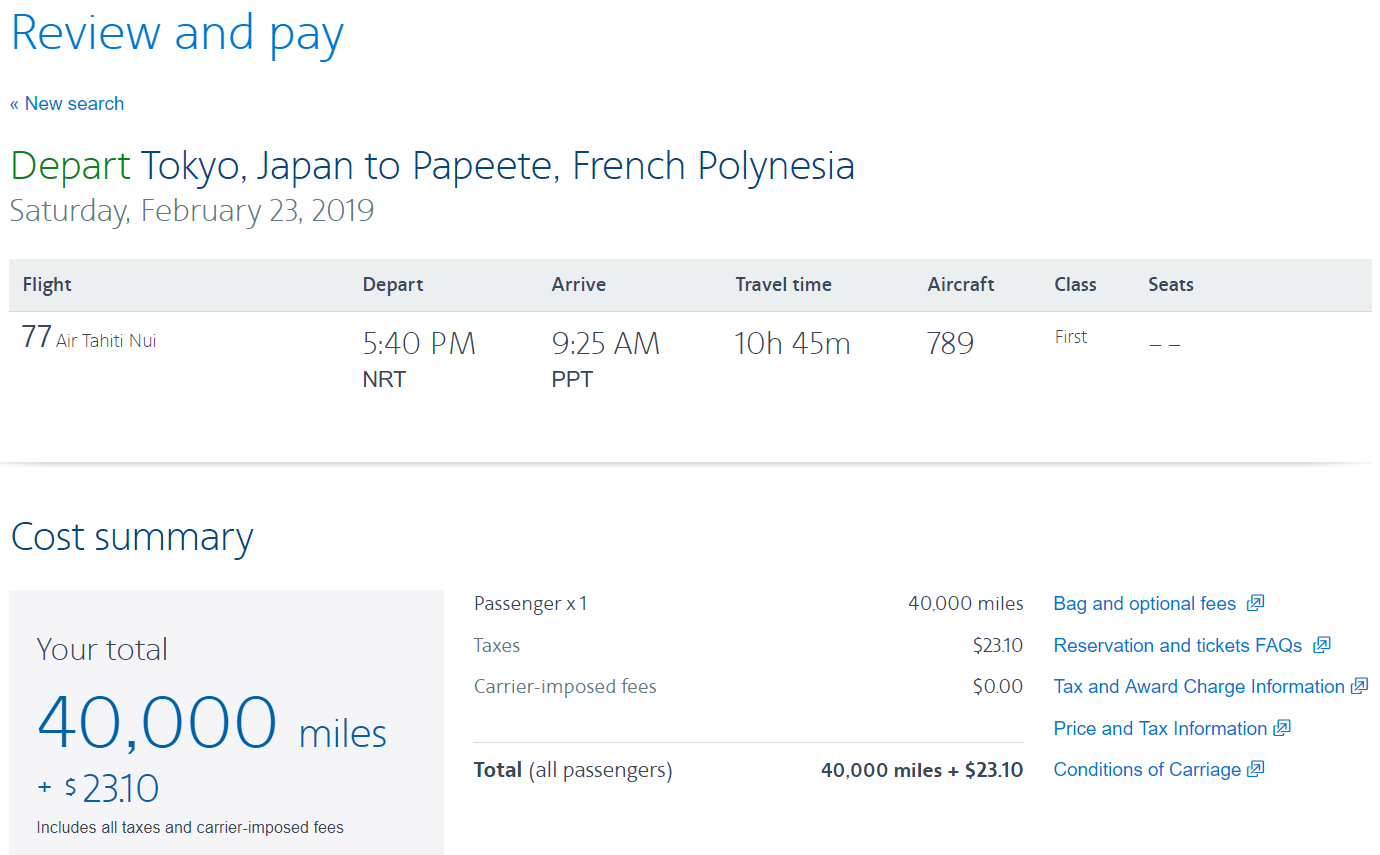
Task: Click external-link icon beside Tax and Award Charge Information
Action: coord(1359,686)
